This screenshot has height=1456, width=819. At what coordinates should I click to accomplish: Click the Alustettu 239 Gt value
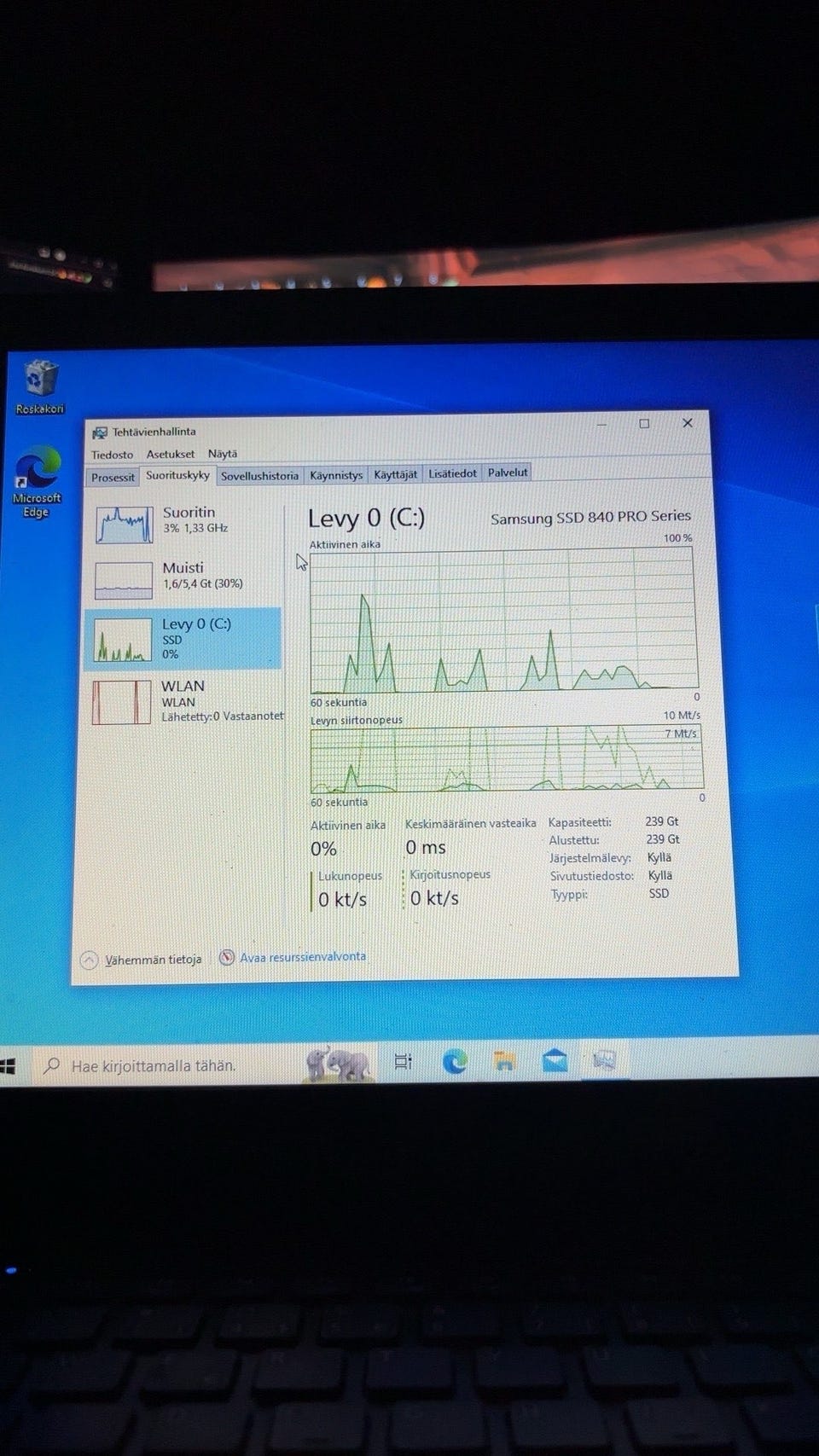tap(663, 839)
